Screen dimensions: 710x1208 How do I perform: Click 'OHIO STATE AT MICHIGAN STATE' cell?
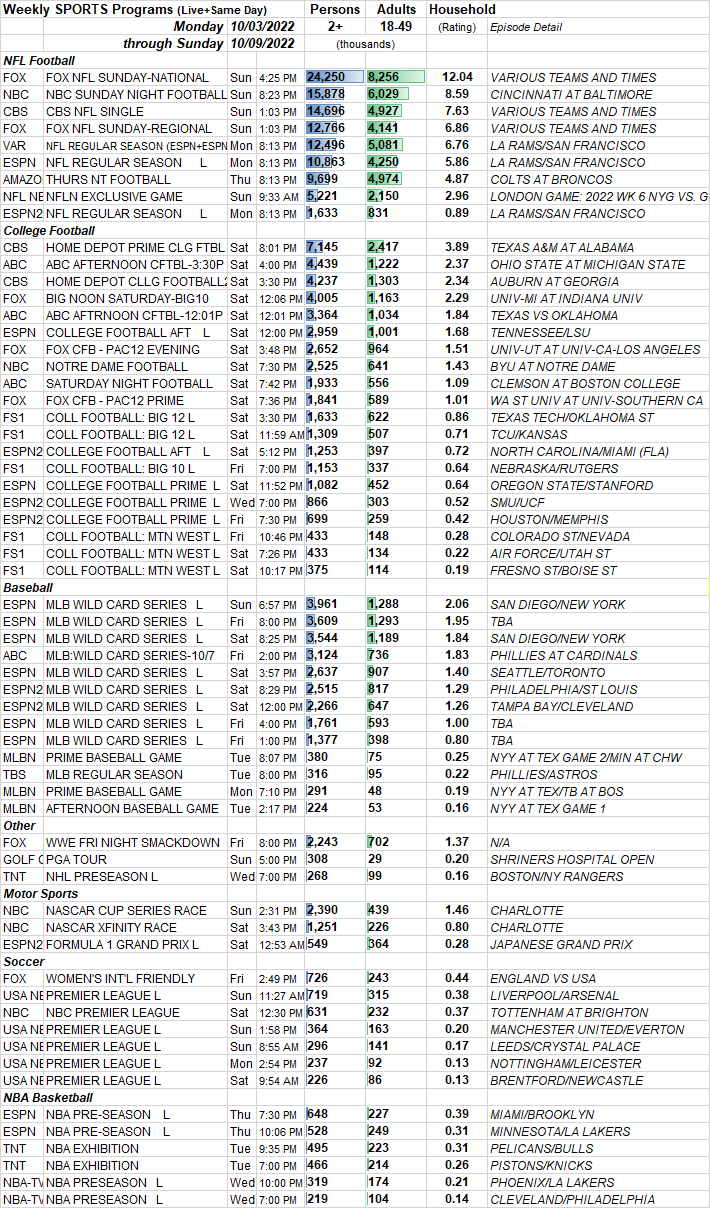pyautogui.click(x=587, y=264)
